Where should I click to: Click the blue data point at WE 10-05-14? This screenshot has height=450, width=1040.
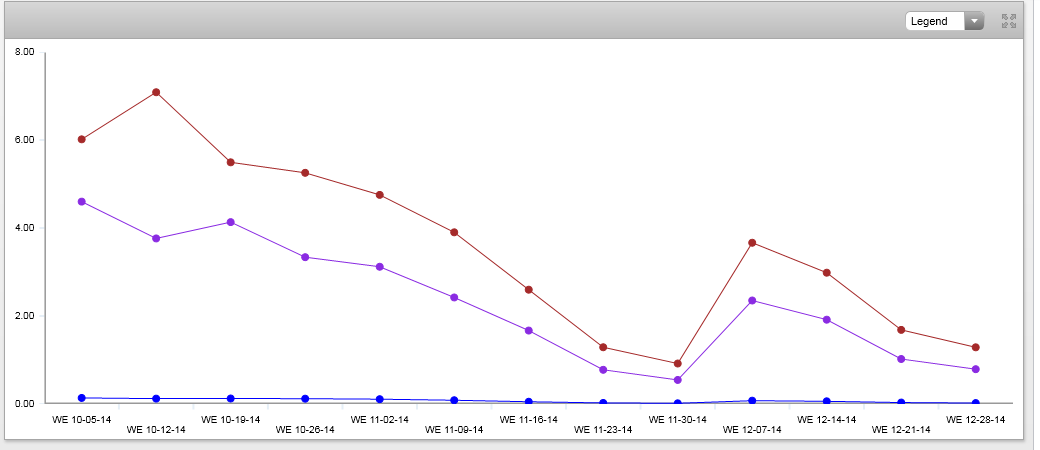pos(82,398)
